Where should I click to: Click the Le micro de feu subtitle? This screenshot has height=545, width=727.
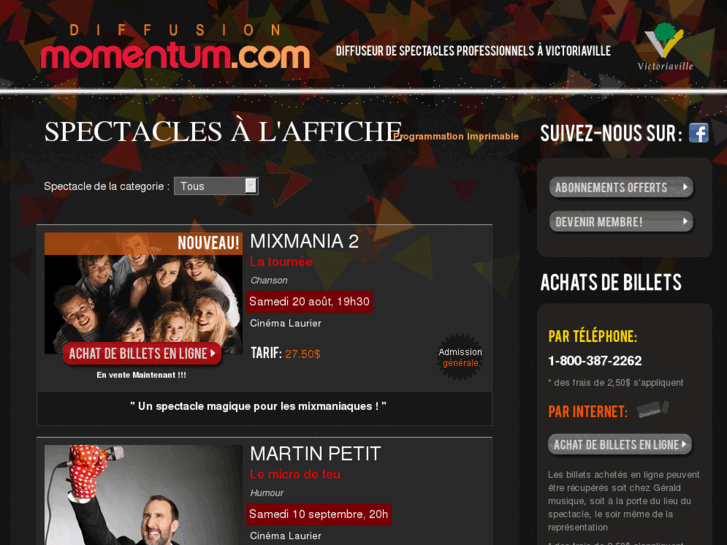(x=295, y=474)
